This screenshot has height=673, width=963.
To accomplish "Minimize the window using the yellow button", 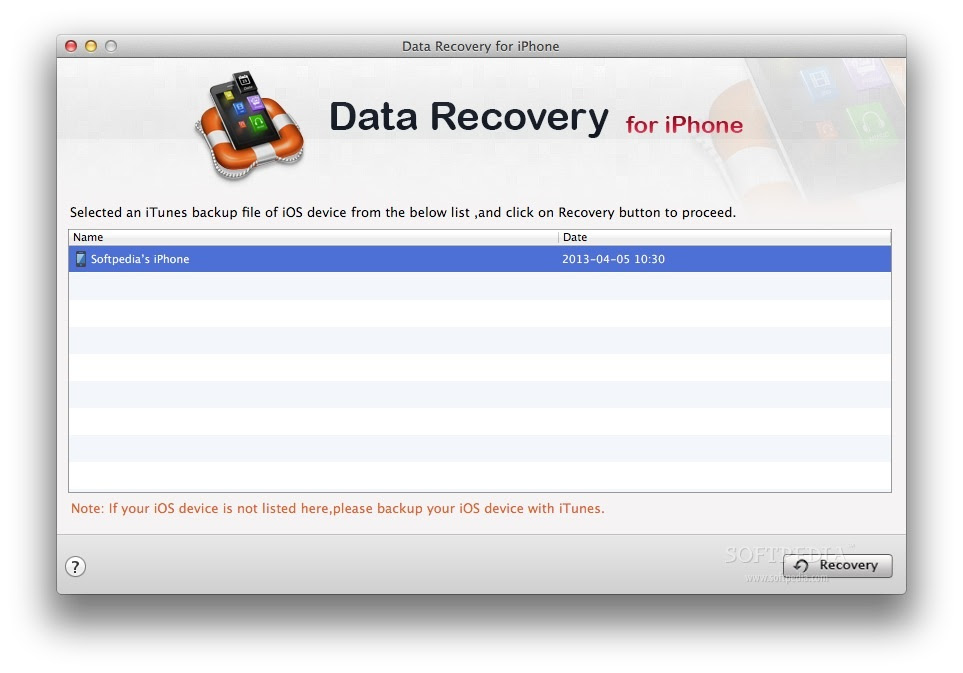I will [x=91, y=46].
